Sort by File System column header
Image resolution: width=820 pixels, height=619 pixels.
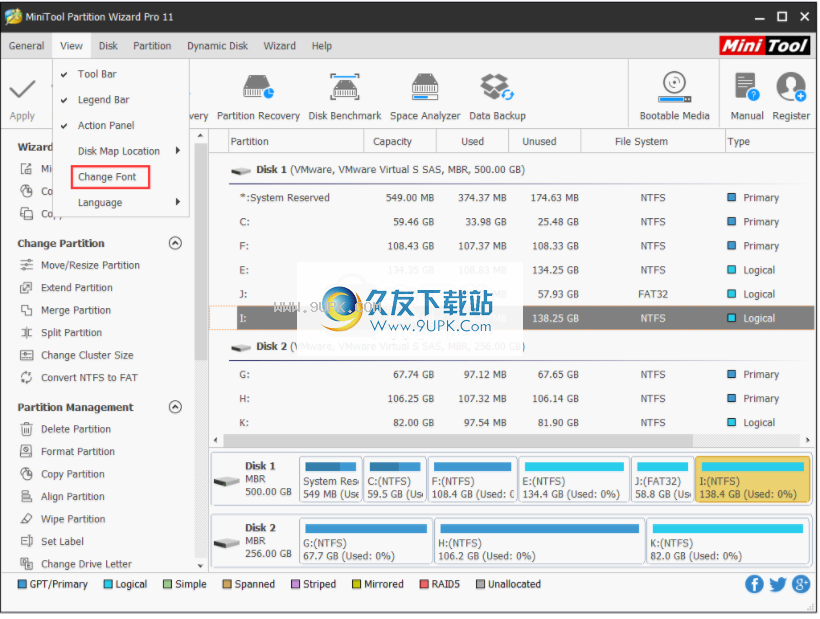(x=653, y=142)
